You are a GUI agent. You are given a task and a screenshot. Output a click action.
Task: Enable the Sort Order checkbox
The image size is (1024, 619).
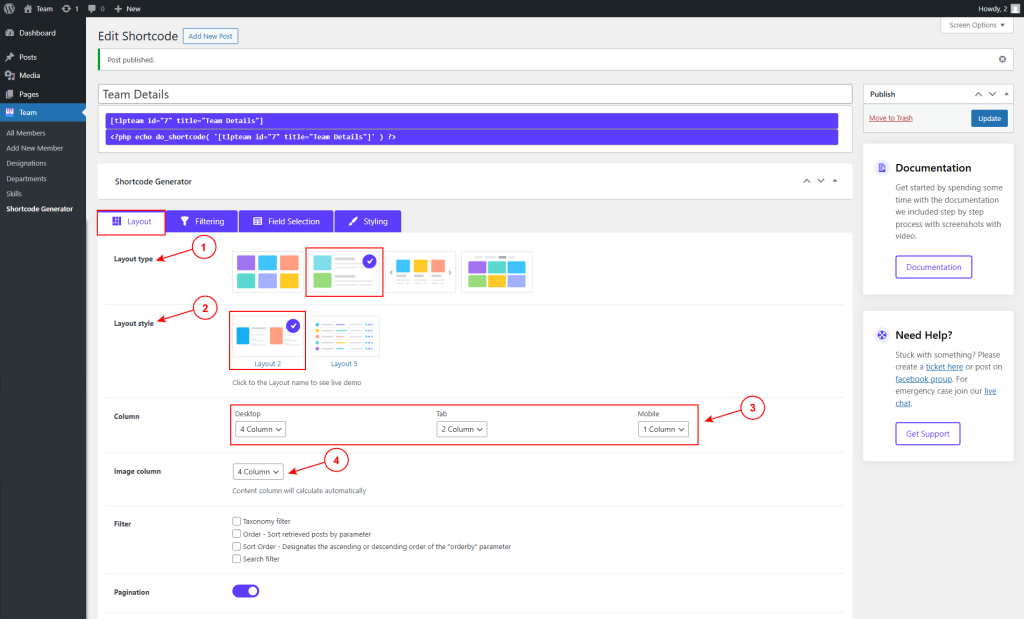pos(236,546)
